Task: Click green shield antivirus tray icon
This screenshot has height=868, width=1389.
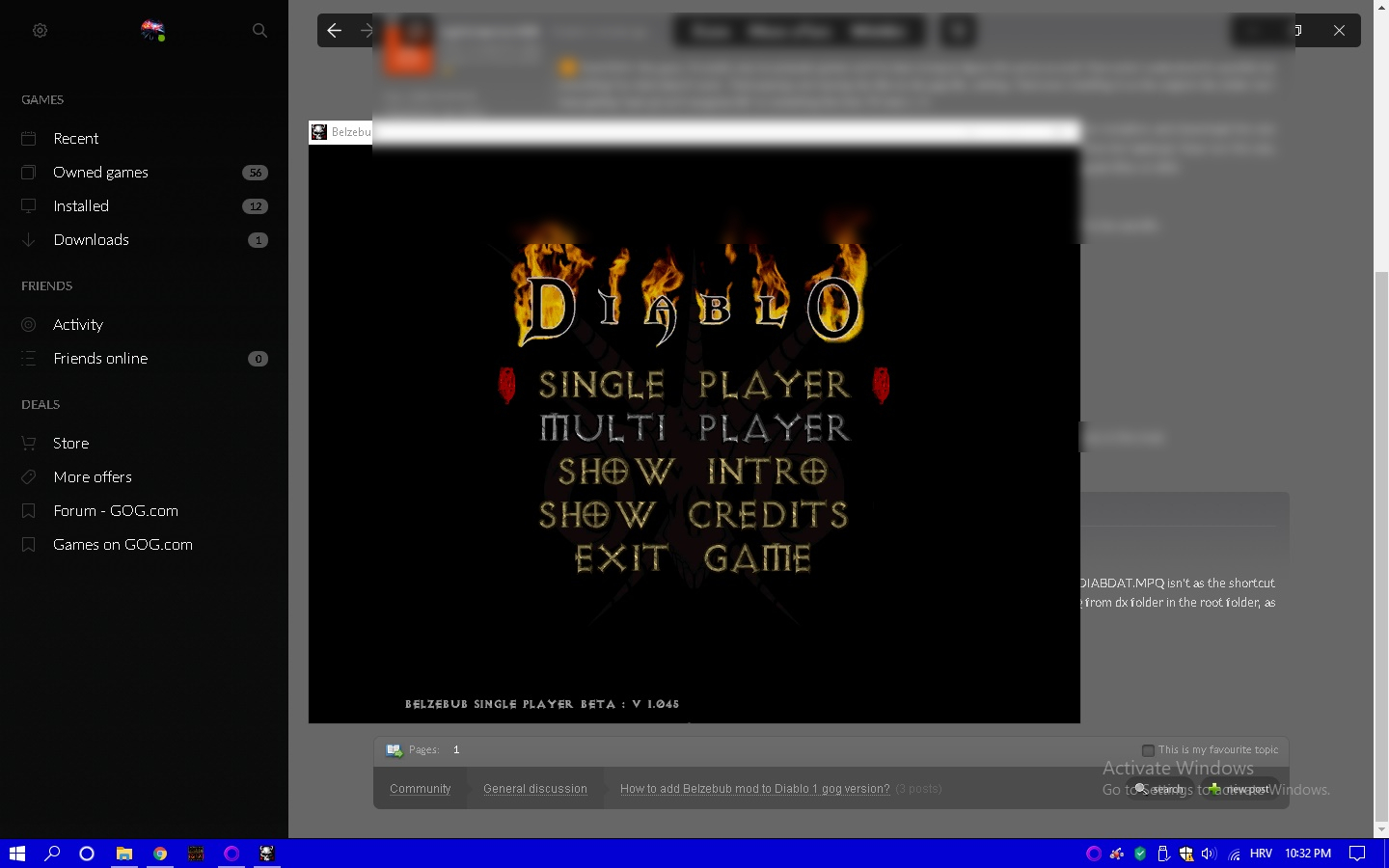Action: [x=1140, y=854]
